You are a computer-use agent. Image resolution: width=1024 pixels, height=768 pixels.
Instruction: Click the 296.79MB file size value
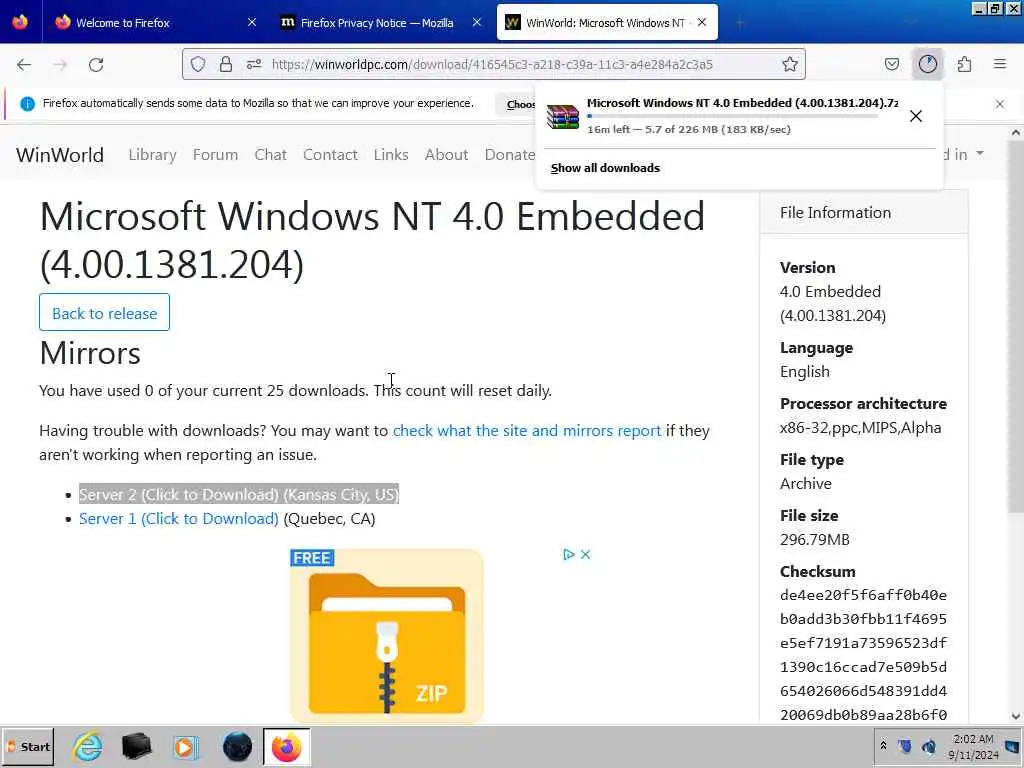[x=814, y=540]
